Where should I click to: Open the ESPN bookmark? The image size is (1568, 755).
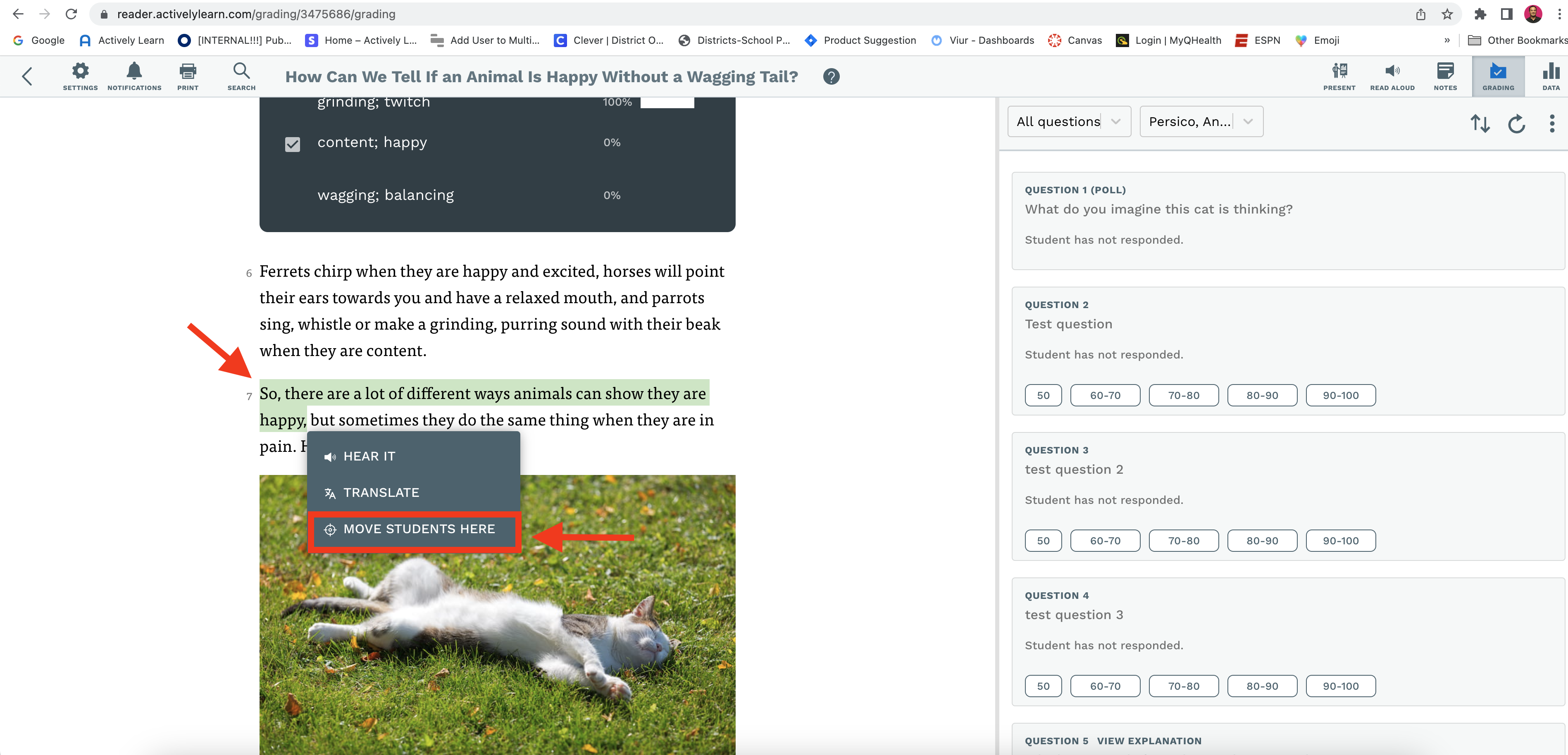(x=1258, y=40)
